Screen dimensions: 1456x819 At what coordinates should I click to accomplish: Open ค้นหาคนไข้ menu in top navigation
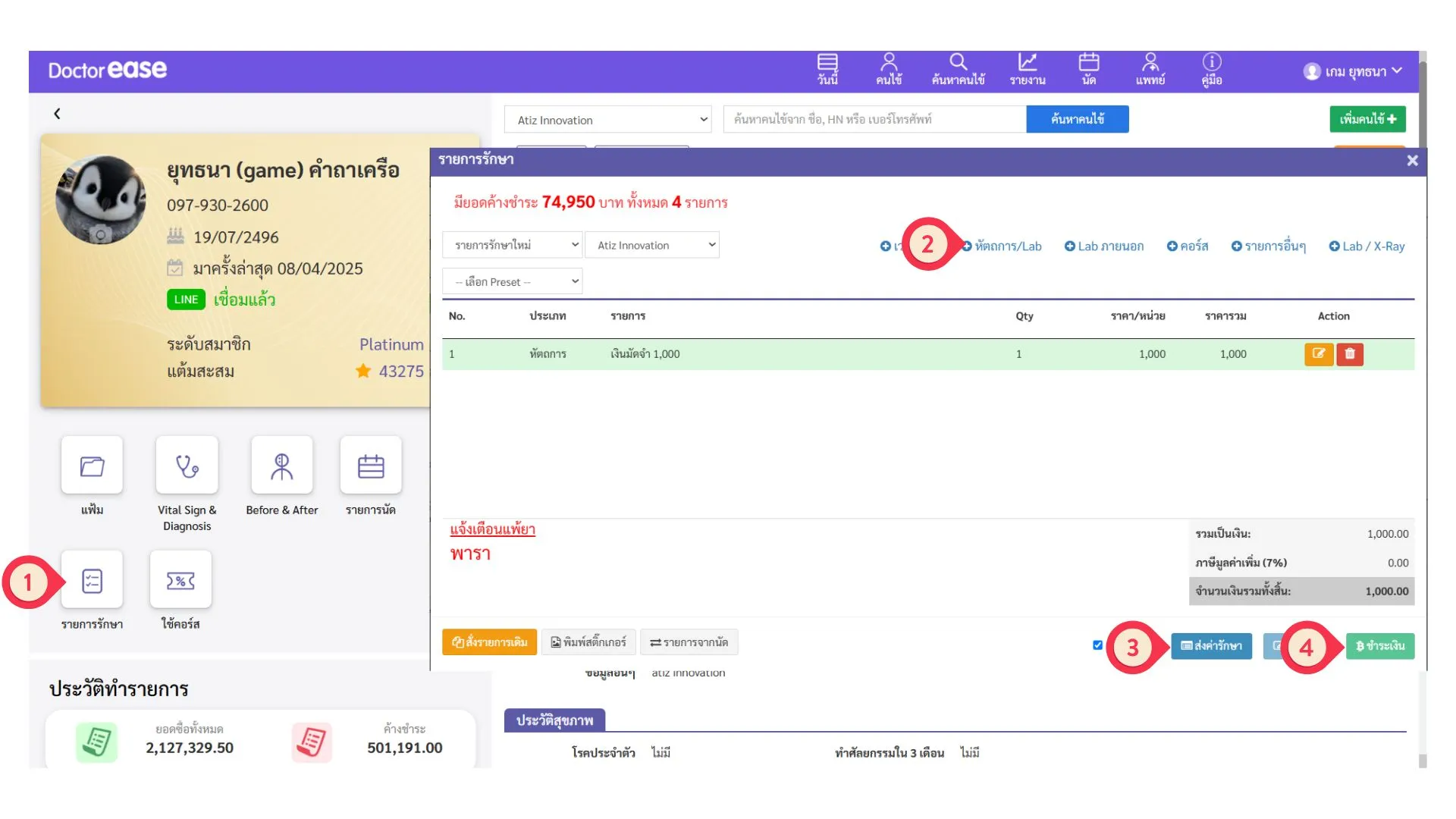tap(958, 69)
